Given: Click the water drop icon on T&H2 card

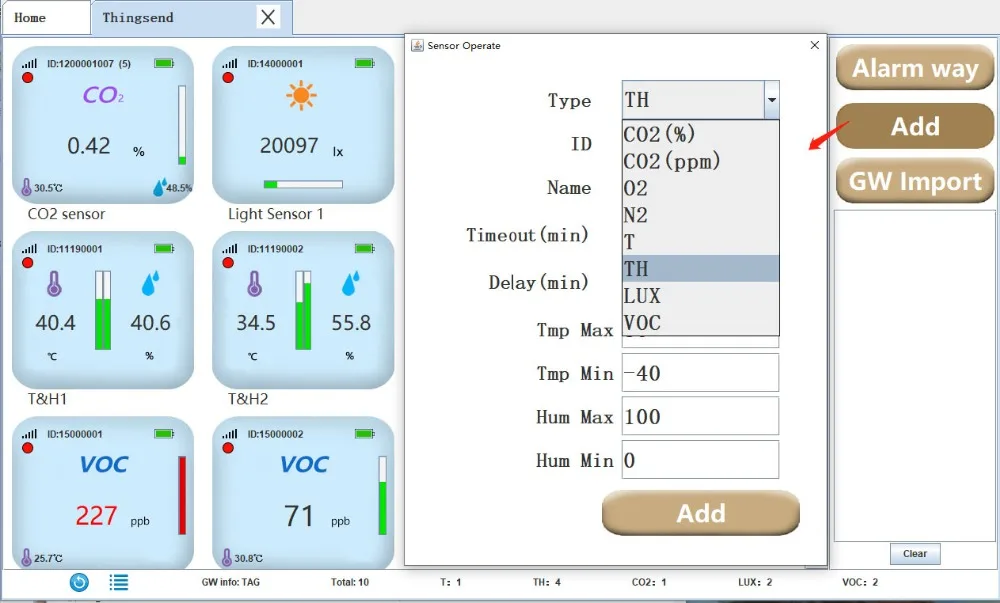Looking at the screenshot, I should tap(350, 284).
